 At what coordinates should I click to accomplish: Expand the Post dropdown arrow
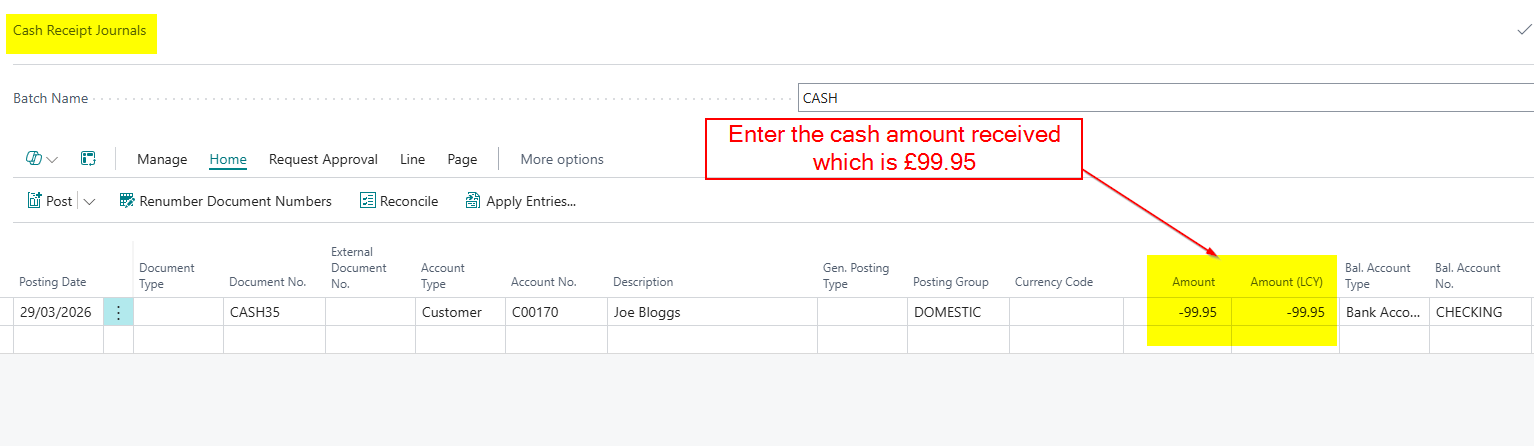(x=89, y=201)
